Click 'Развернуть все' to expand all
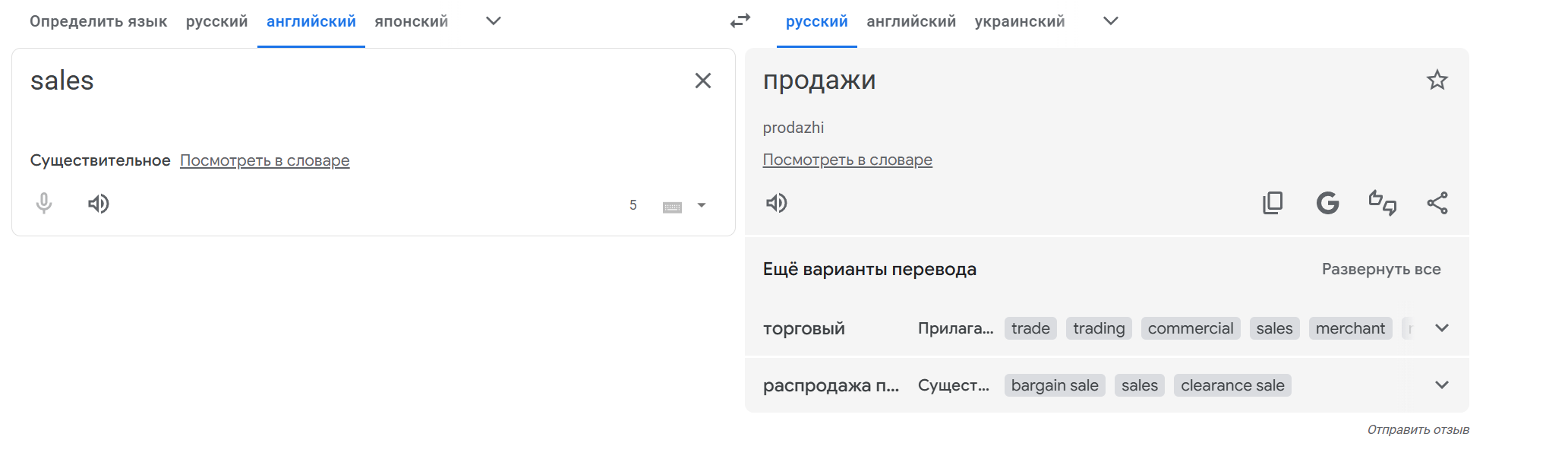This screenshot has height=459, width=1568. point(1380,269)
